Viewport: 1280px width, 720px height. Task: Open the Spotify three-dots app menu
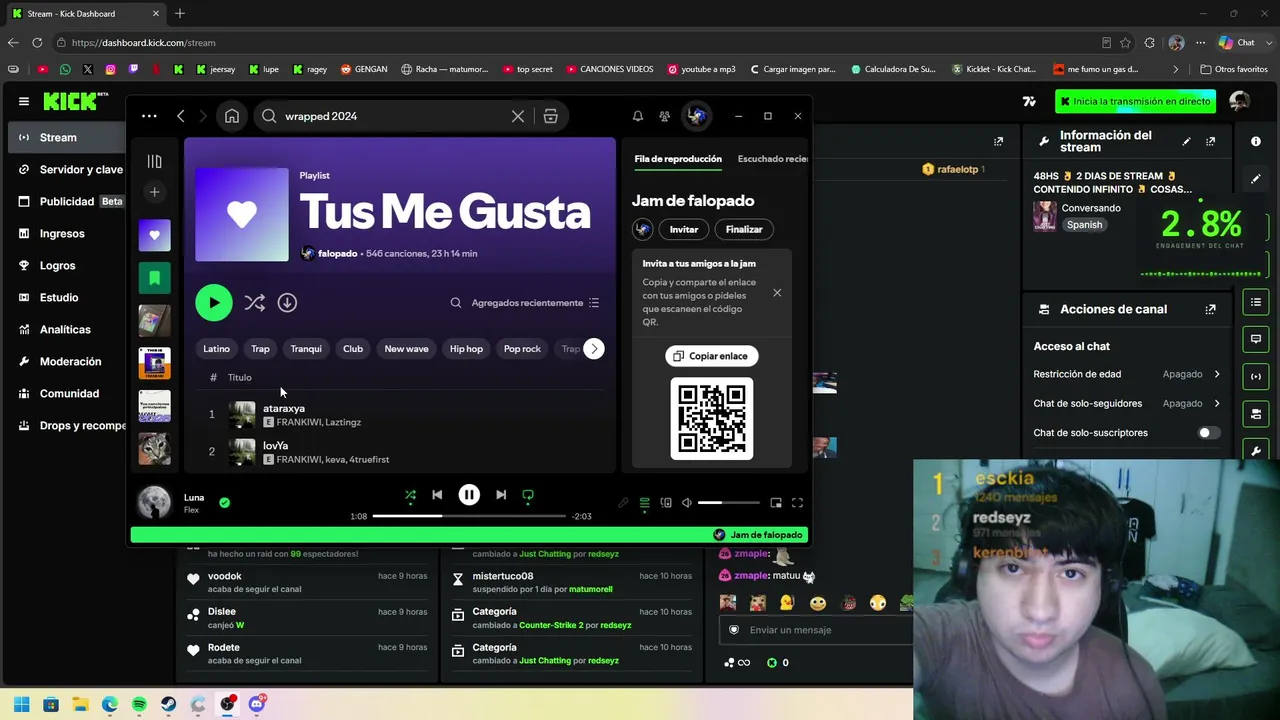coord(149,116)
